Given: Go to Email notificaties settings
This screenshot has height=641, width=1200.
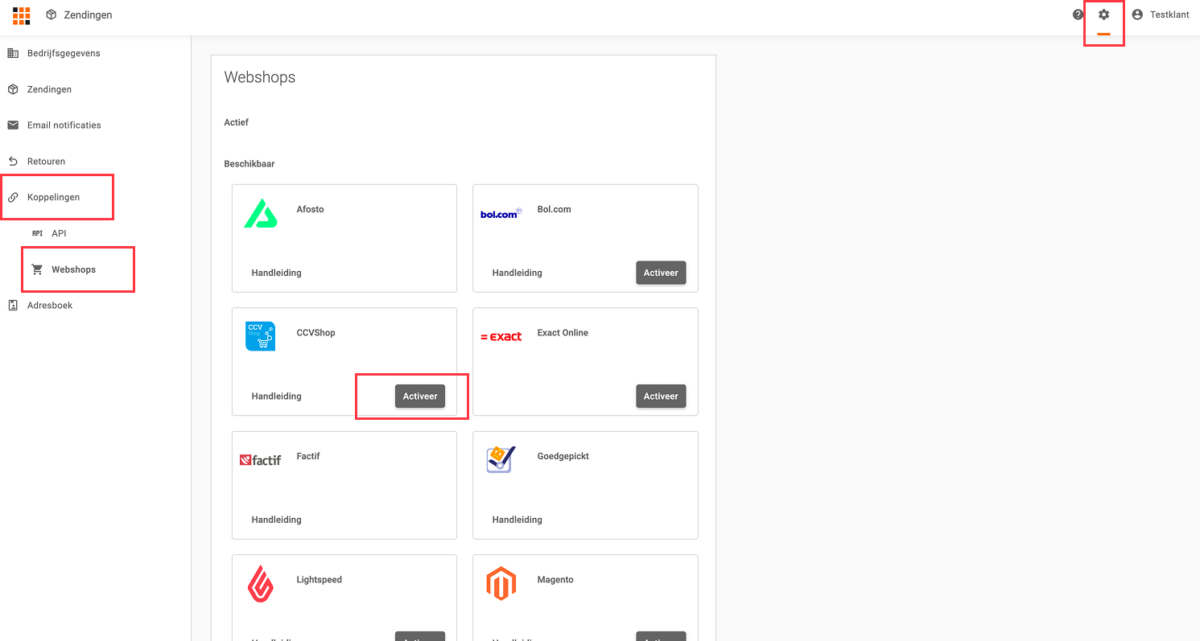Looking at the screenshot, I should click(63, 125).
